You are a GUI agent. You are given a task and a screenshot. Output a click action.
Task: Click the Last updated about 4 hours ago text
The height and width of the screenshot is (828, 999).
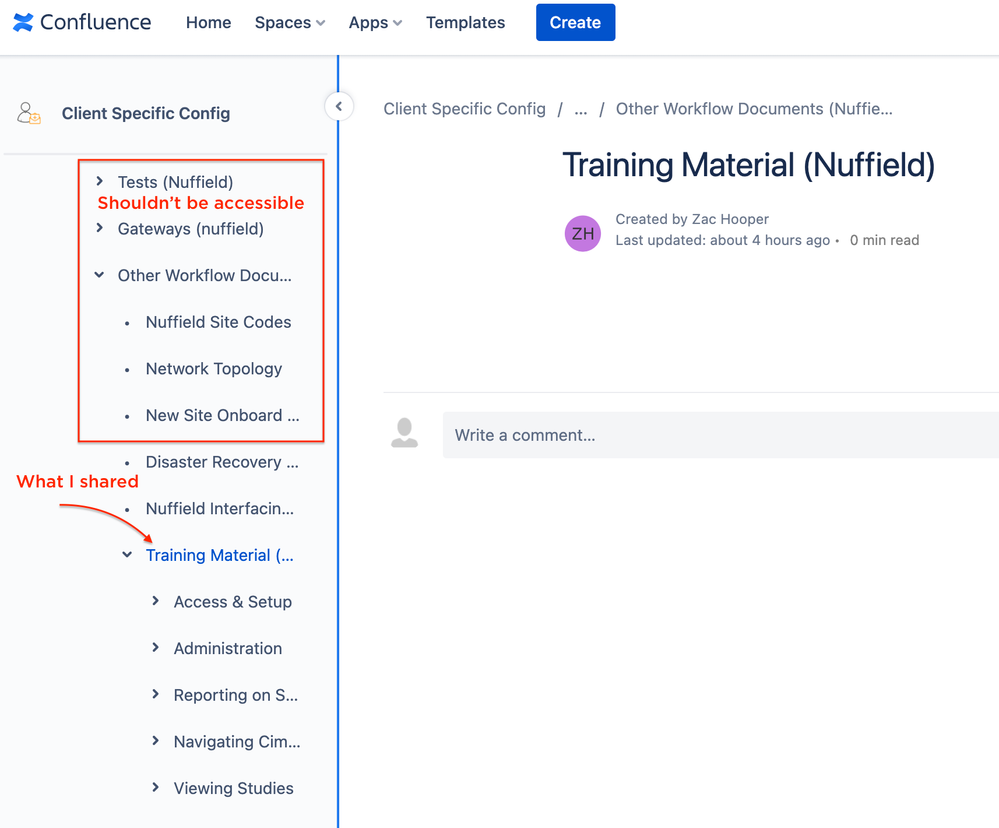[722, 240]
